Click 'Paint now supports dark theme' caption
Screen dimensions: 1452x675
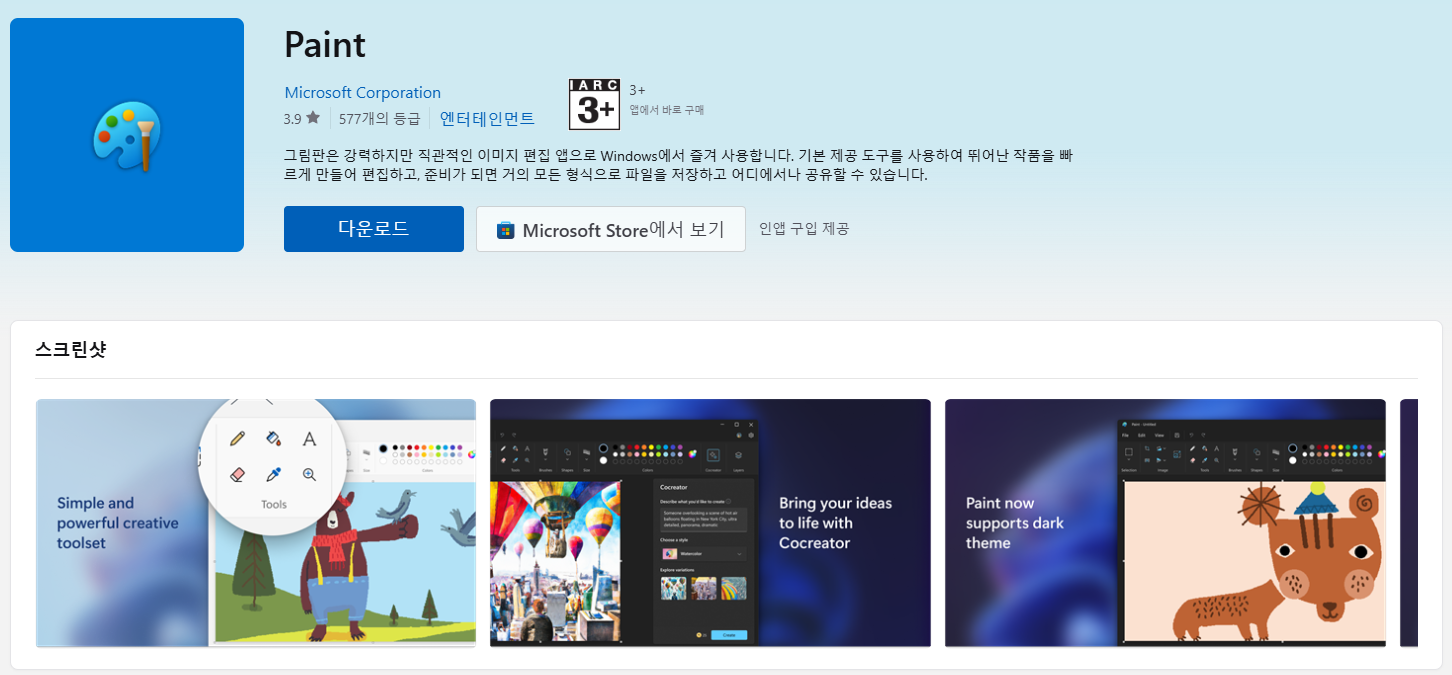click(1015, 523)
